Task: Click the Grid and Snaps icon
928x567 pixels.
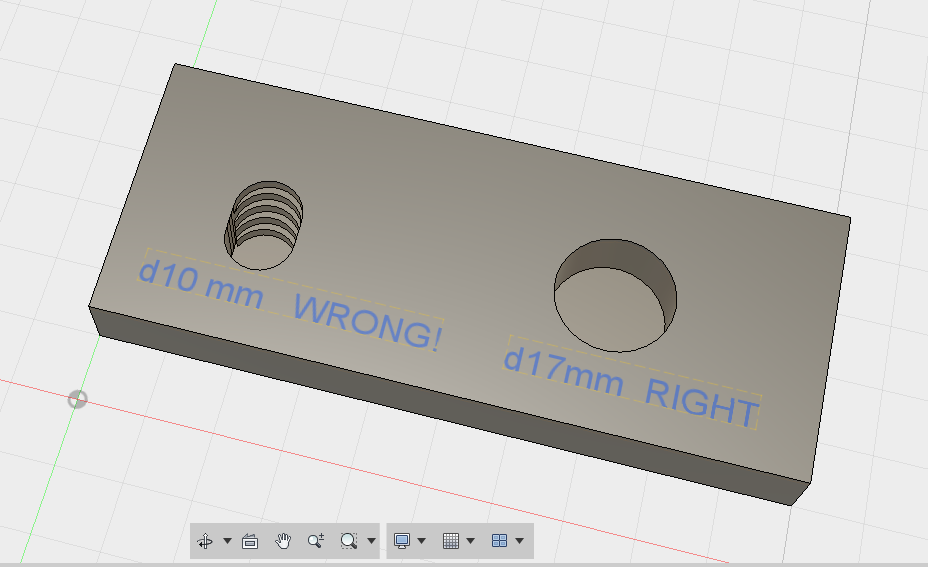Action: (x=450, y=541)
